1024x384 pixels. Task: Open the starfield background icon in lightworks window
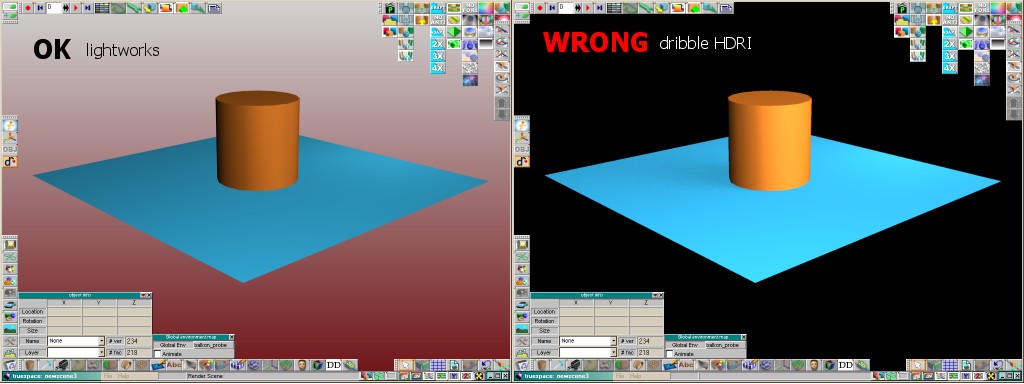pos(470,80)
